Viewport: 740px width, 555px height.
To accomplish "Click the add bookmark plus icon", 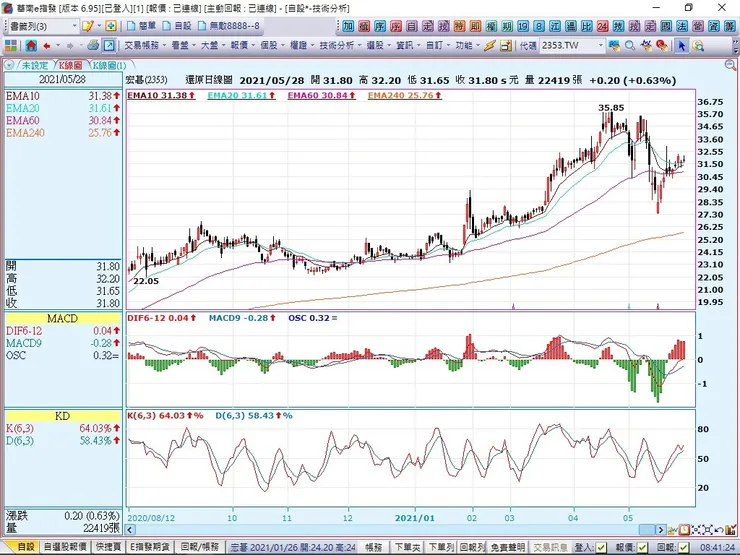I will coord(111,26).
